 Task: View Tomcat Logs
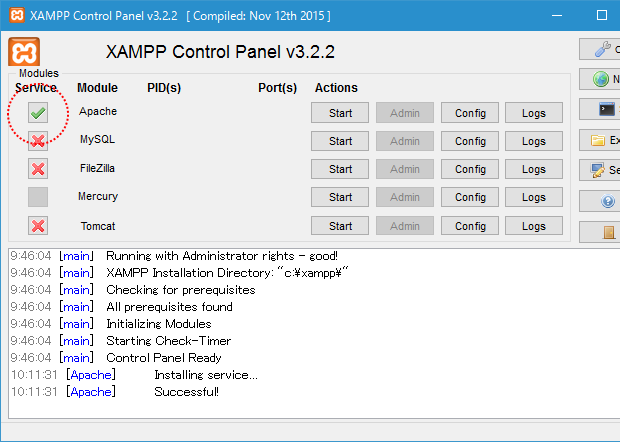[534, 226]
